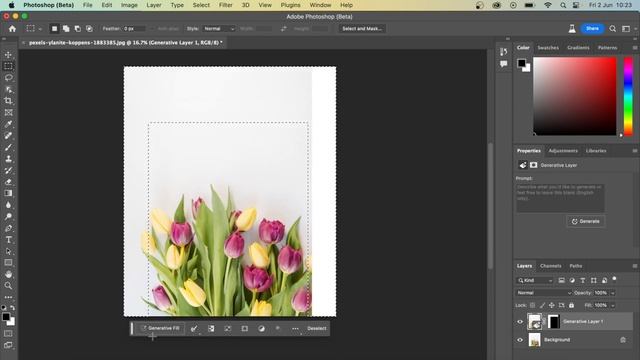Toggle filter for shape layers
Viewport: 640px width, 360px height.
click(593, 280)
